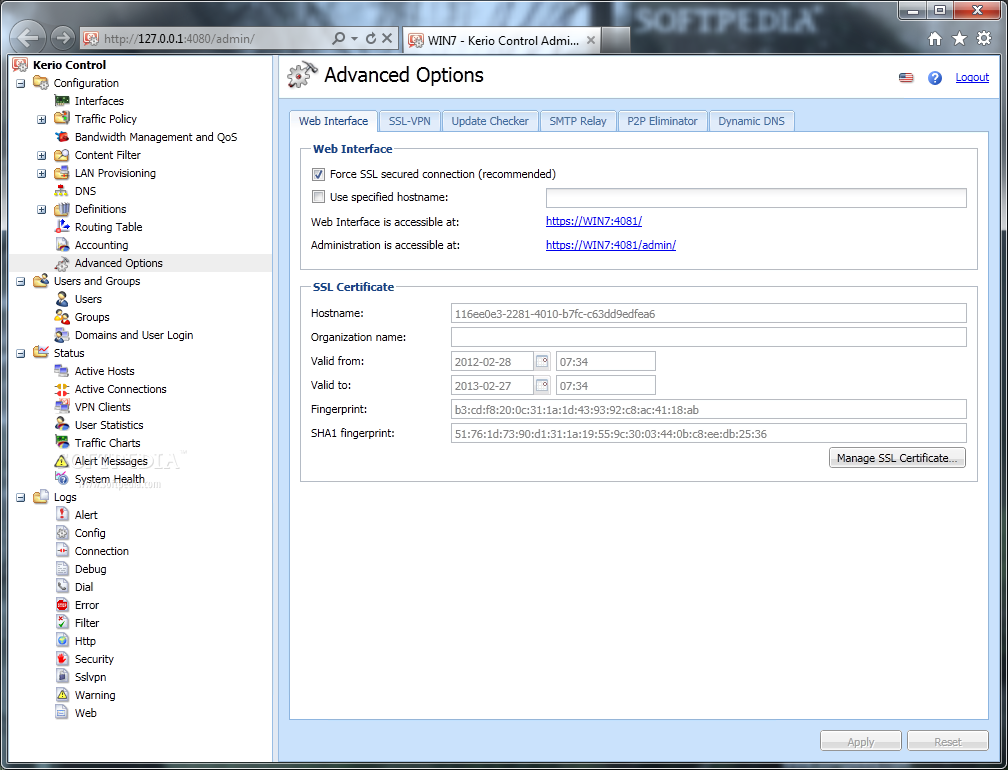Click the specified hostname input field
The image size is (1008, 770).
(x=756, y=198)
